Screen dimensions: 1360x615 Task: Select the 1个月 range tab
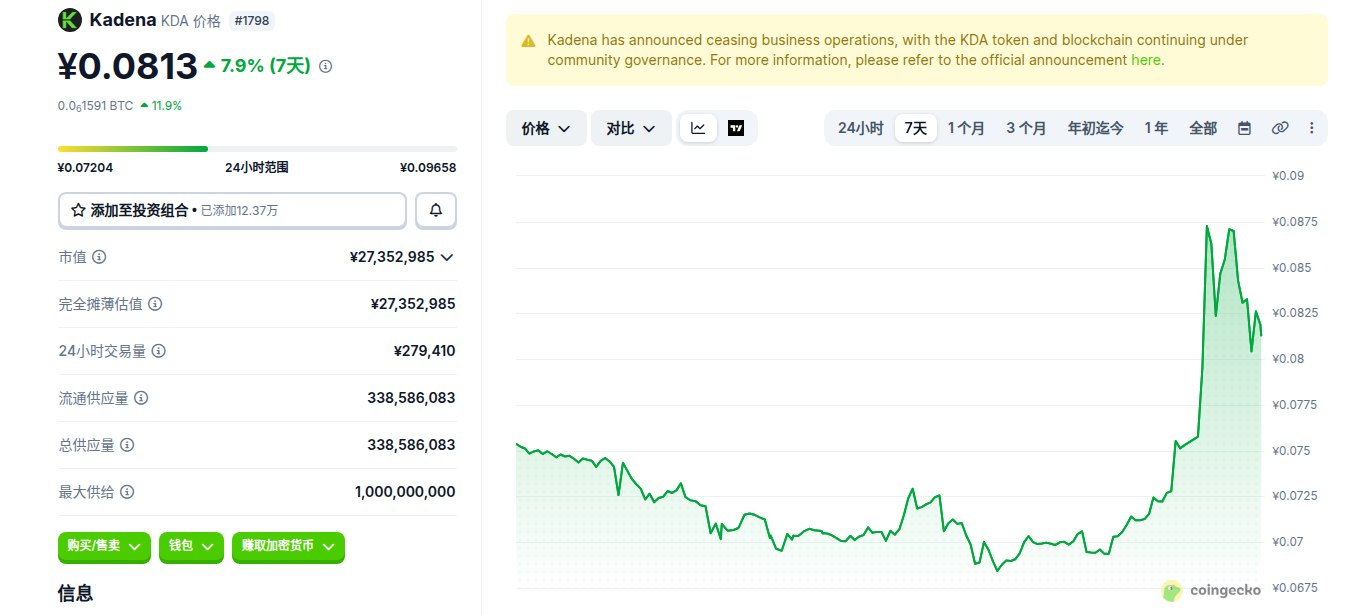click(966, 128)
